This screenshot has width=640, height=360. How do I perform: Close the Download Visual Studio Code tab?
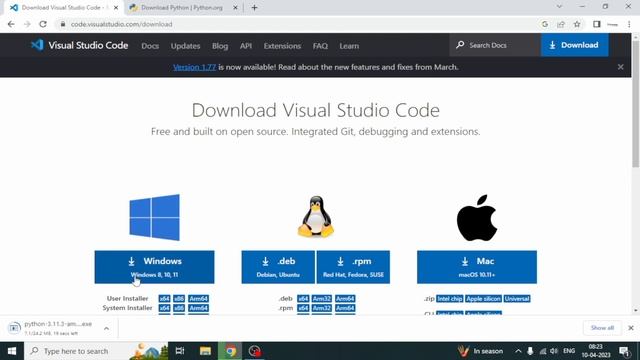pyautogui.click(x=116, y=7)
